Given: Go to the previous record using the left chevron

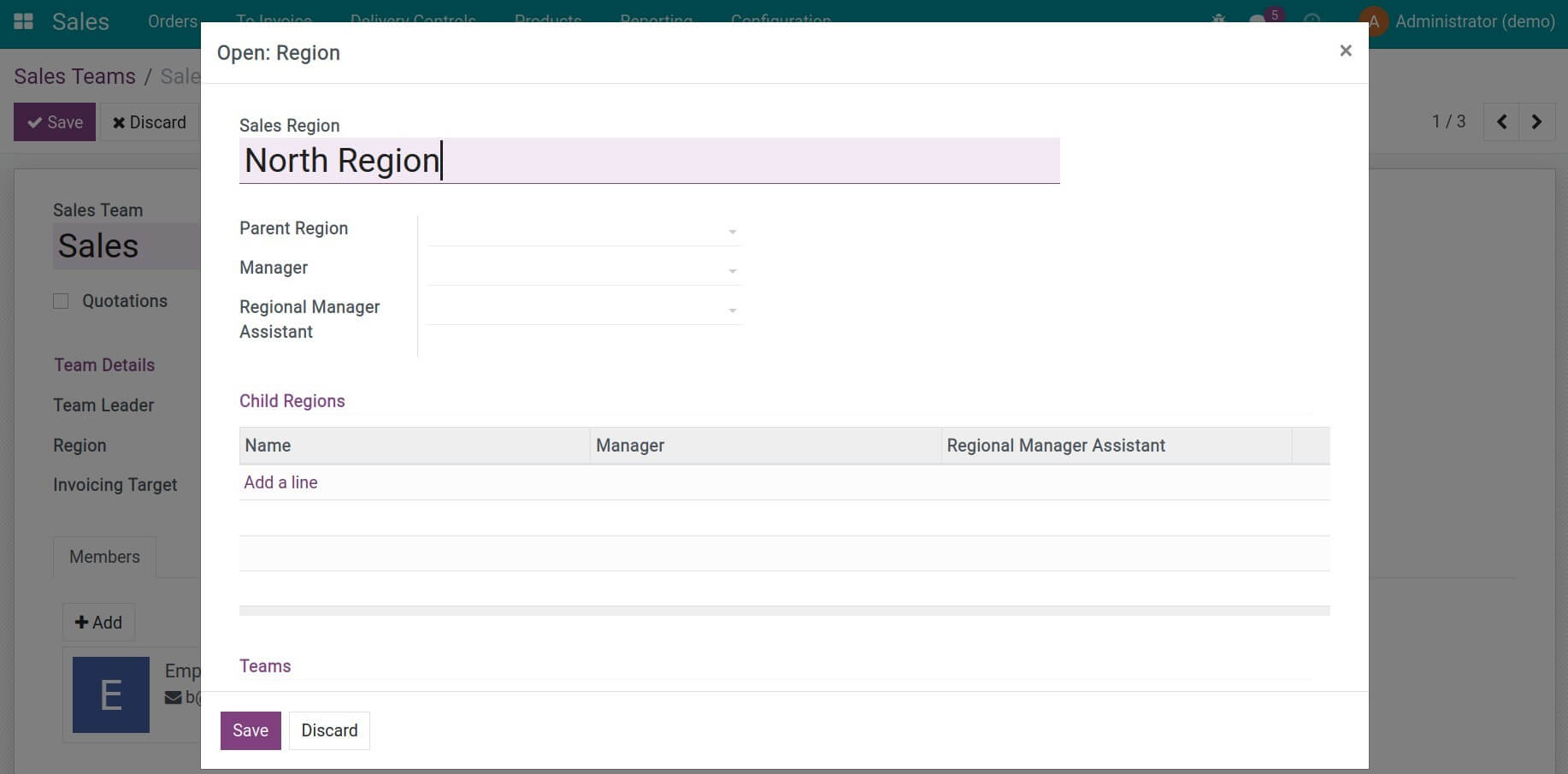Looking at the screenshot, I should pyautogui.click(x=1501, y=121).
